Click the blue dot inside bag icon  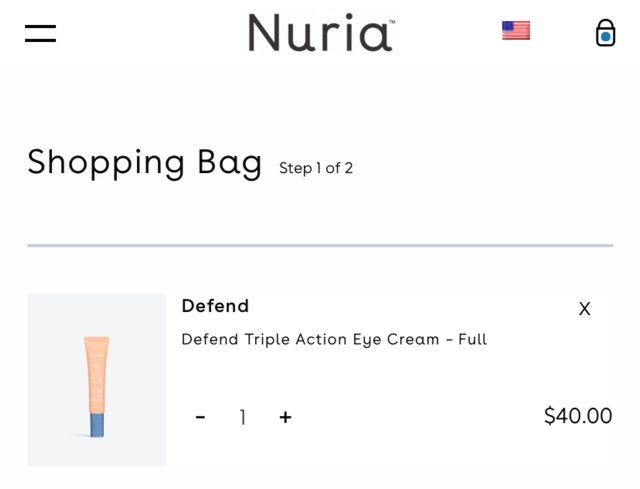click(x=605, y=38)
